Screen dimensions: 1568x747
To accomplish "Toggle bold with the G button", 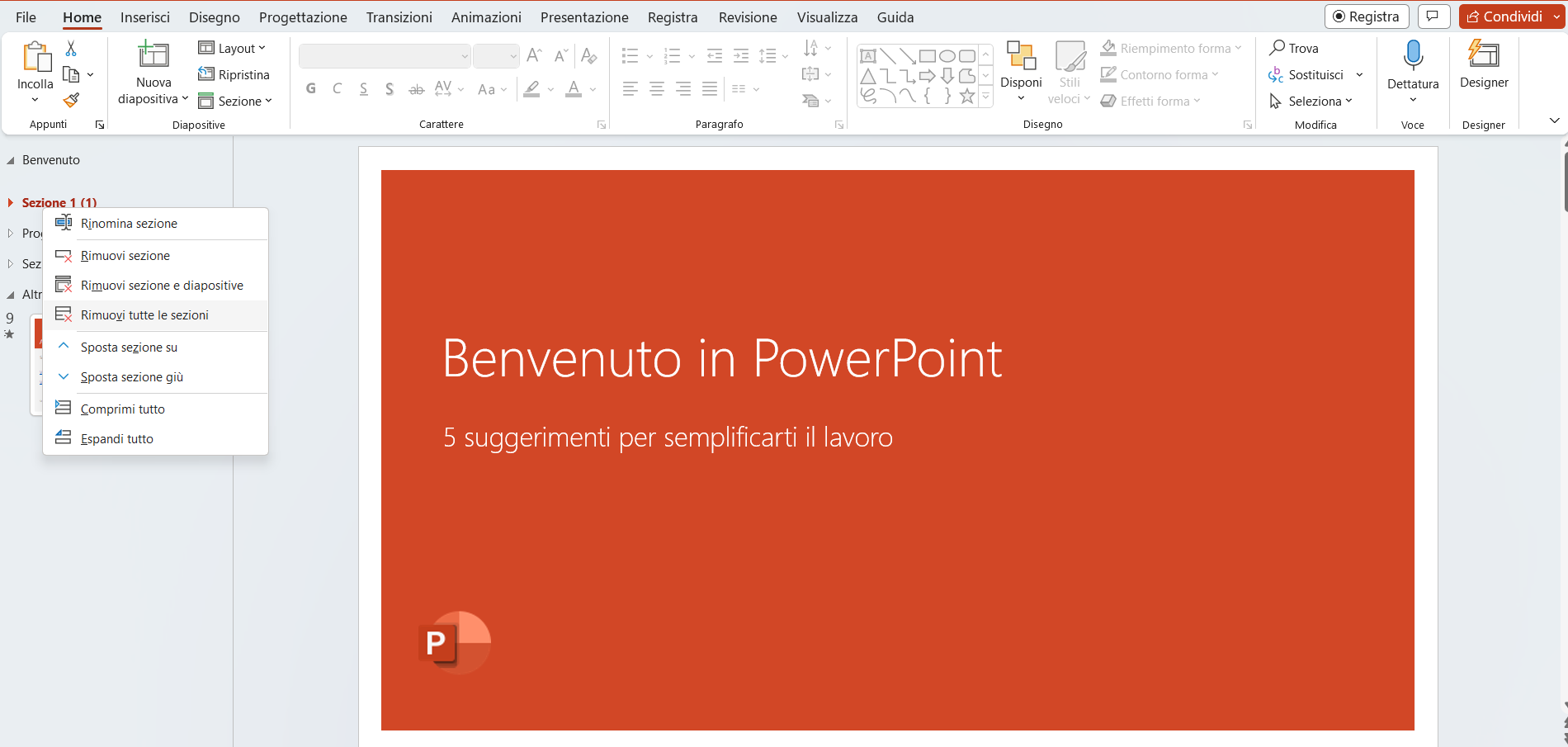I will point(311,88).
